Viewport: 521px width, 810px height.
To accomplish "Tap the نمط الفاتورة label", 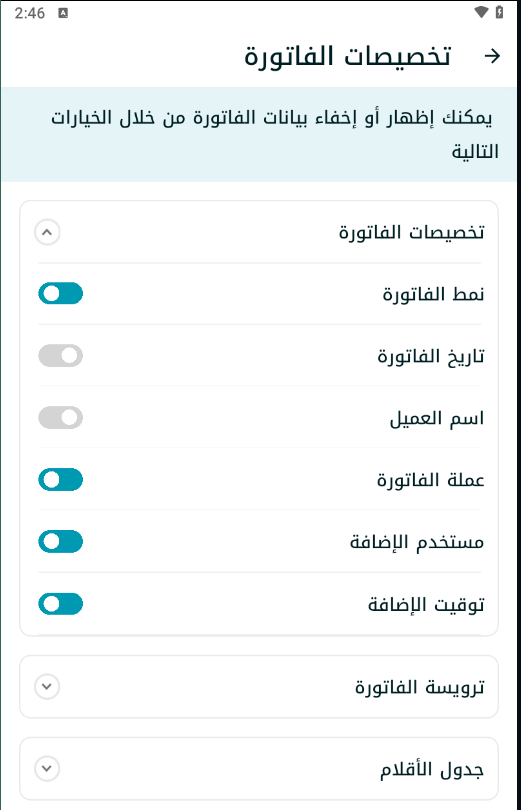I will click(x=433, y=294).
